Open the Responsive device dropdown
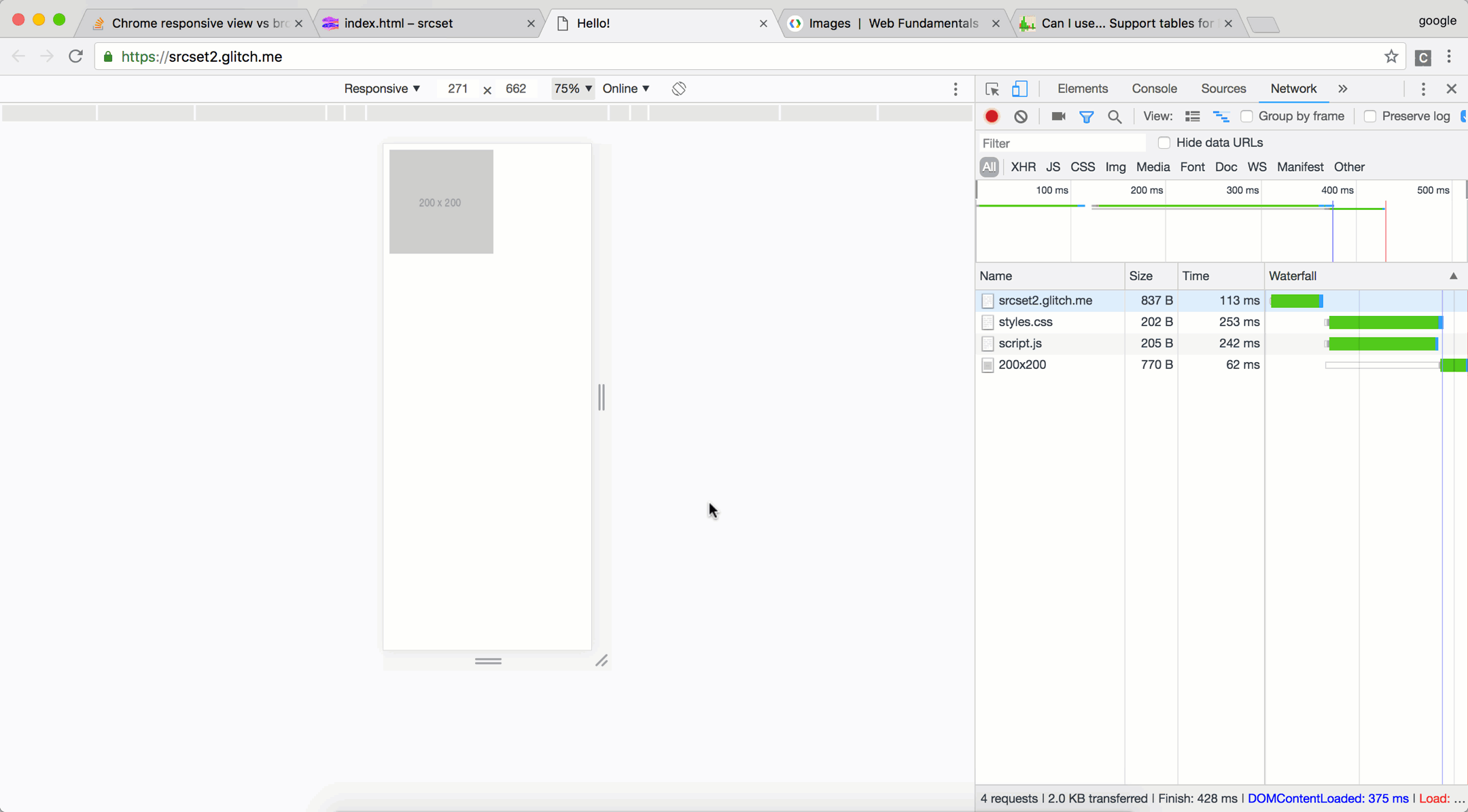Viewport: 1468px width, 812px height. pos(382,88)
